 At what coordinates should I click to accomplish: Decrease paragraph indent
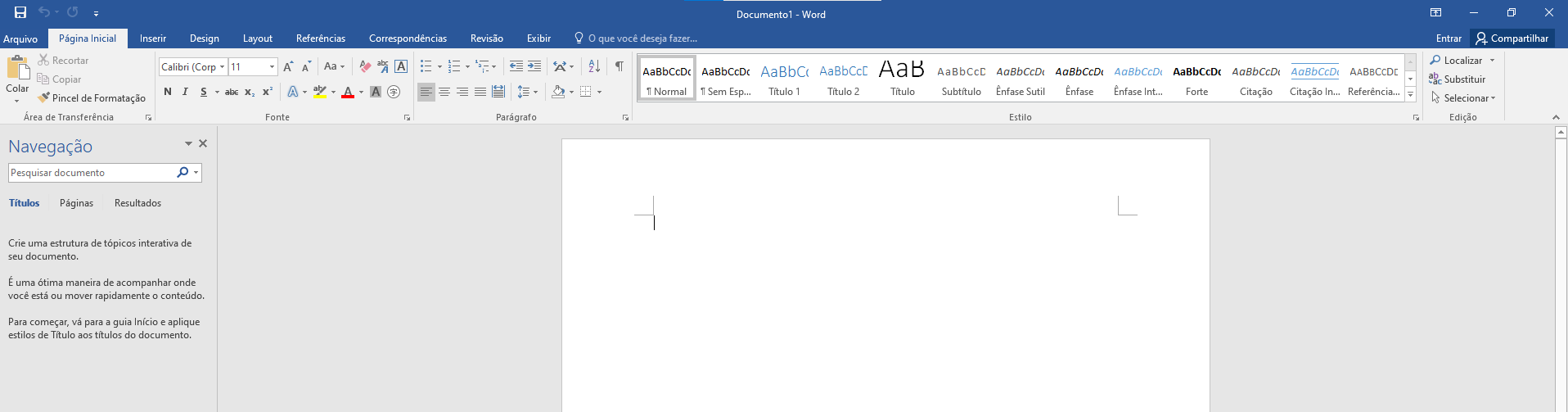click(x=516, y=67)
